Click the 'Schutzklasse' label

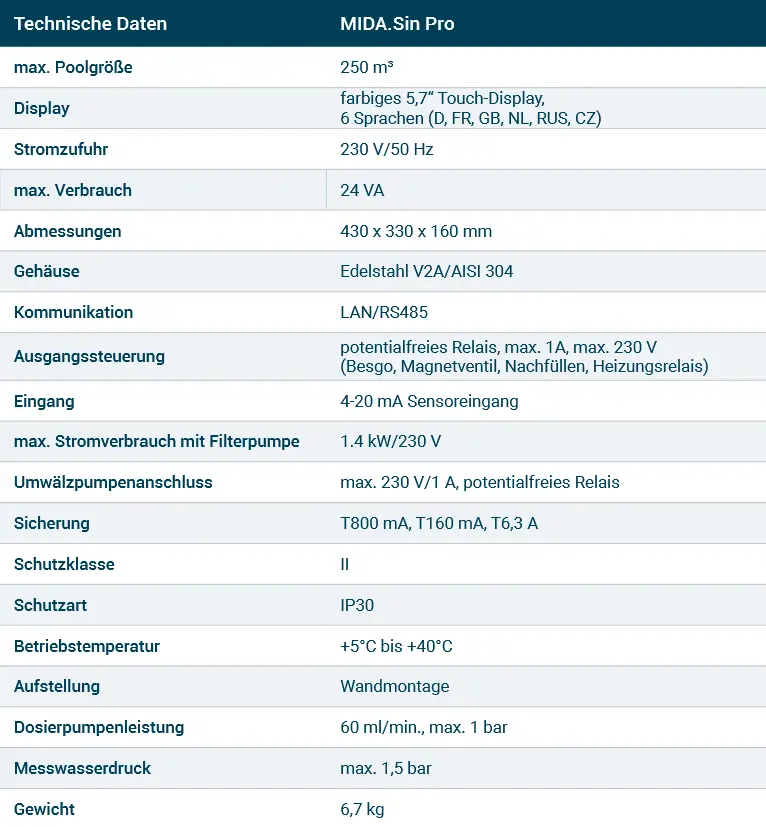pyautogui.click(x=64, y=564)
